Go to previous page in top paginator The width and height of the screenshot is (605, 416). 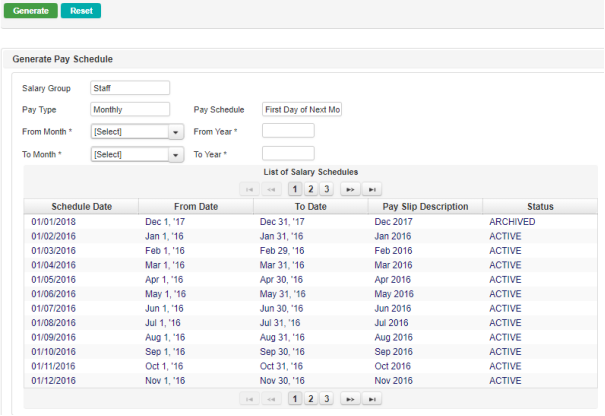pyautogui.click(x=272, y=188)
